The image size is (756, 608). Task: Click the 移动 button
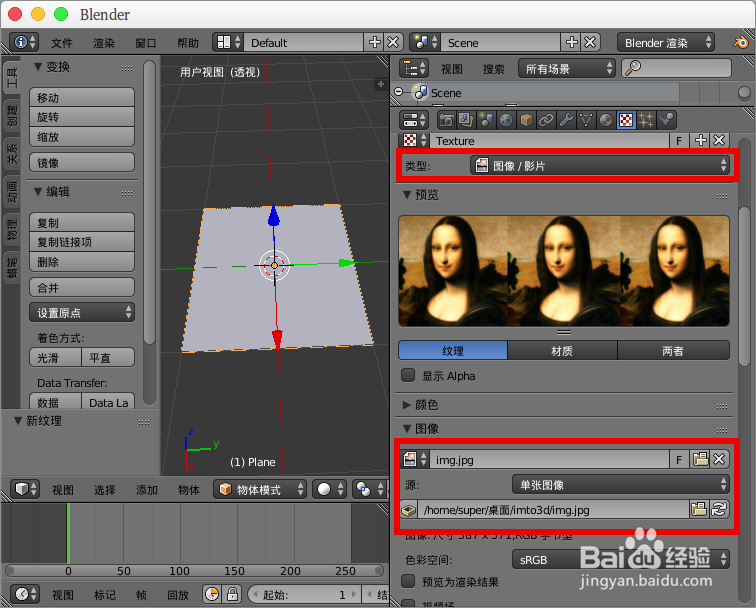[82, 97]
